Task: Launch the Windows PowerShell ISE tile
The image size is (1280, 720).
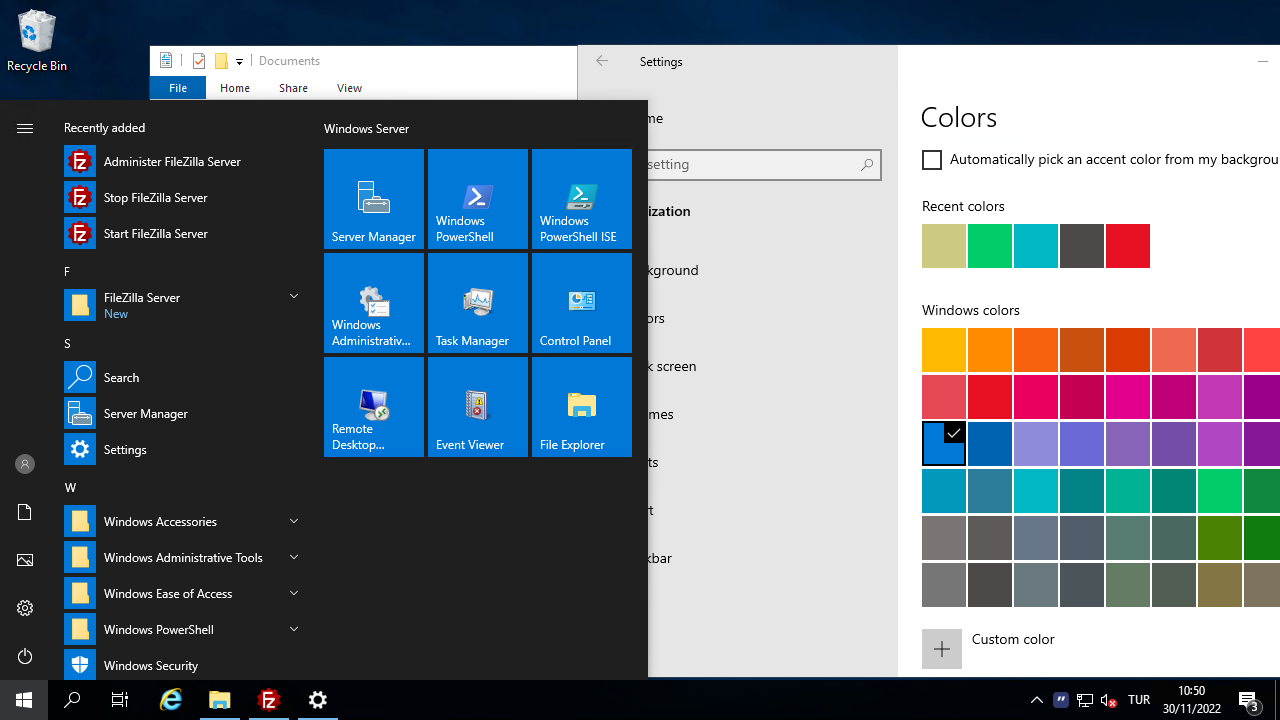Action: (582, 199)
